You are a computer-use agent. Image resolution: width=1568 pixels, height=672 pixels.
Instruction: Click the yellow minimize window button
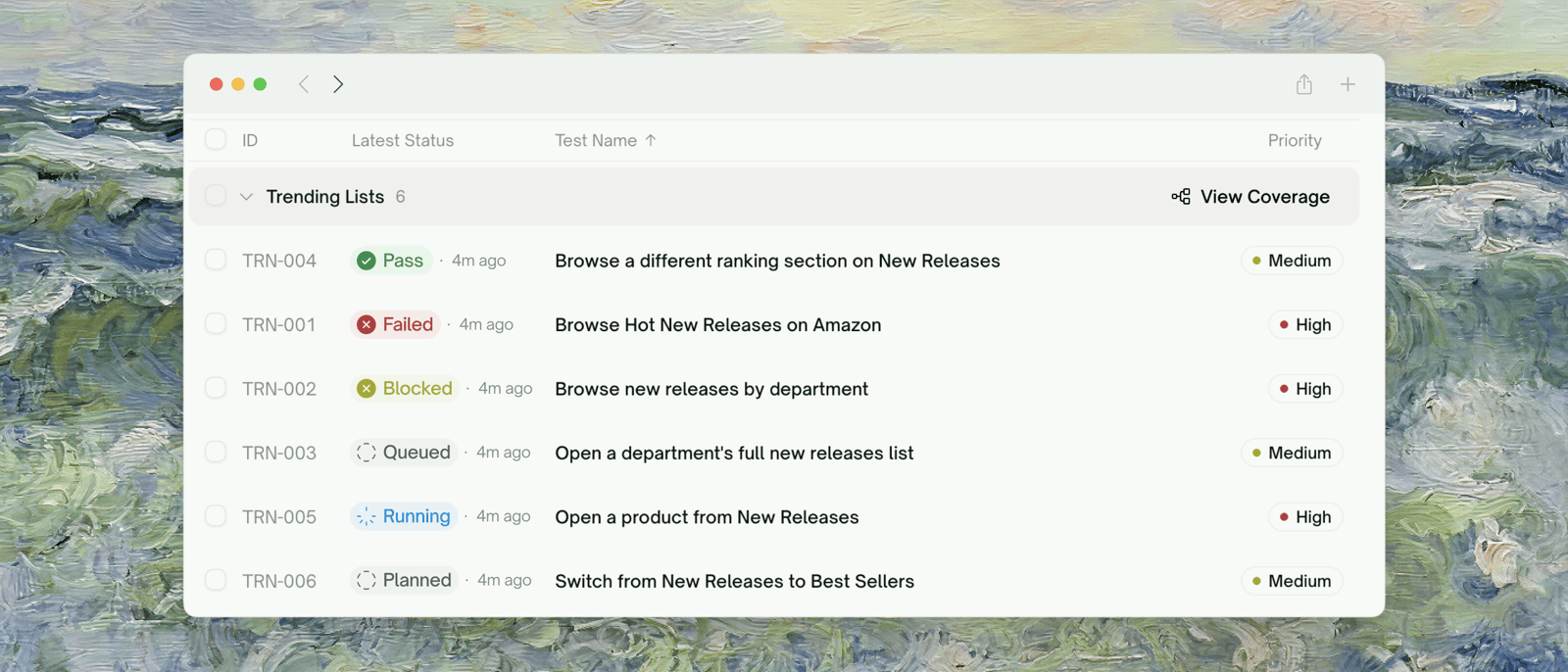[x=238, y=84]
